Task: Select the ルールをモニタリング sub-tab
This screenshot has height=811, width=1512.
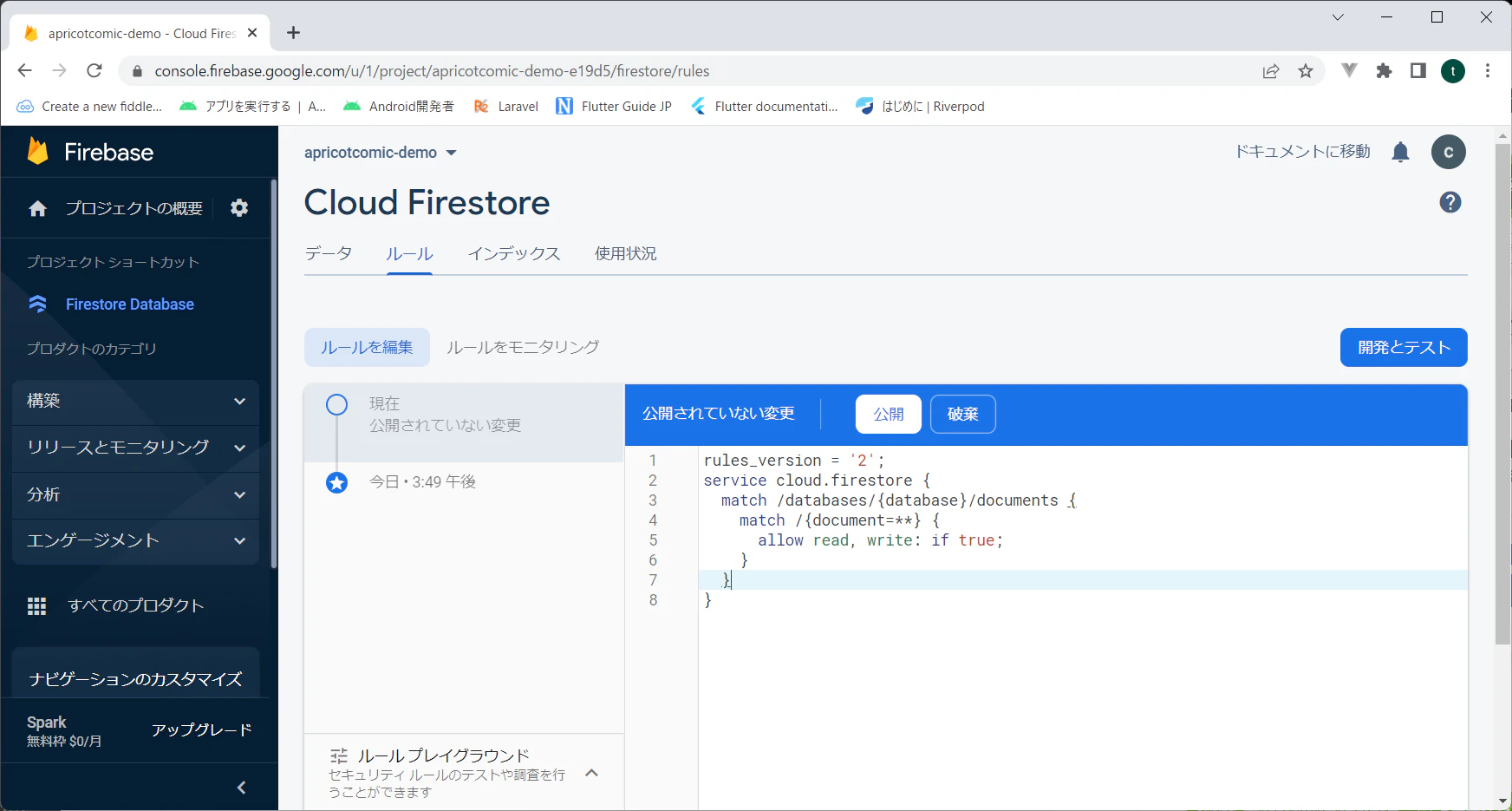Action: tap(523, 347)
